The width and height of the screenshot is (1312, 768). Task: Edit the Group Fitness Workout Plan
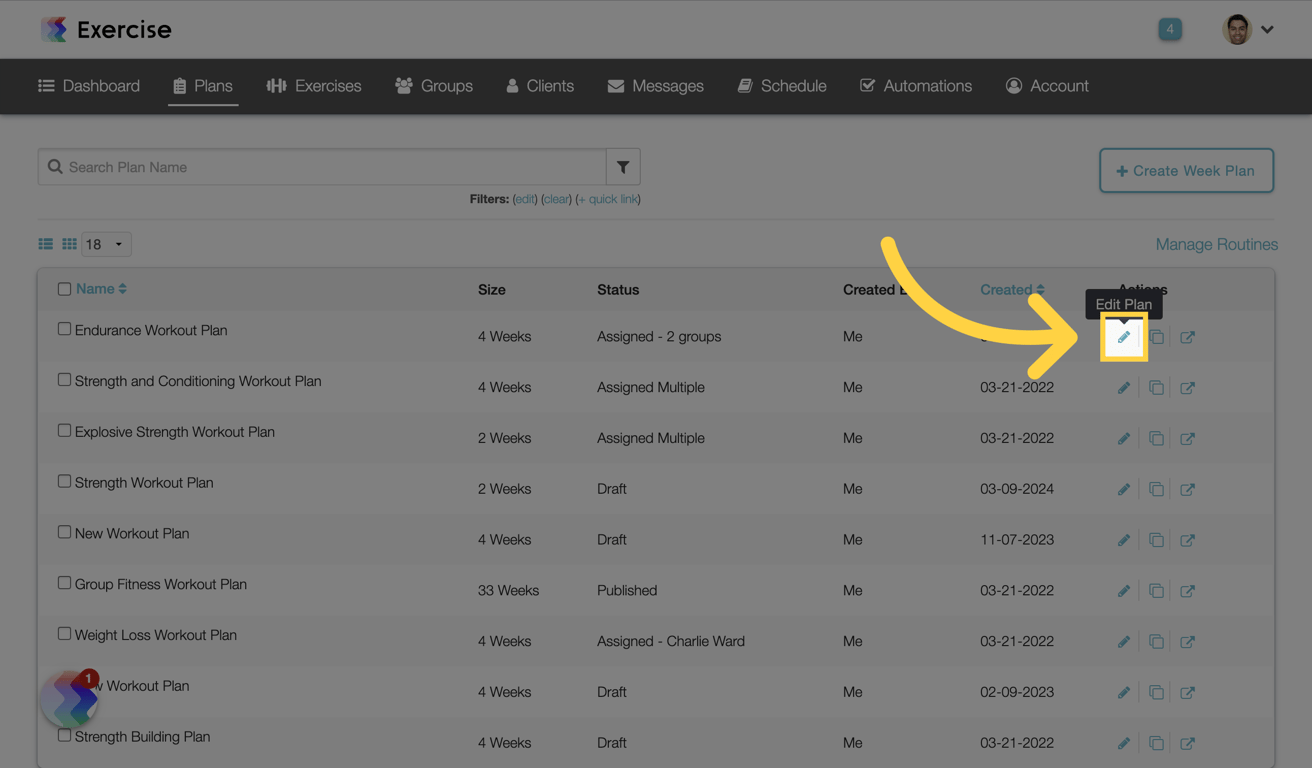click(1123, 591)
